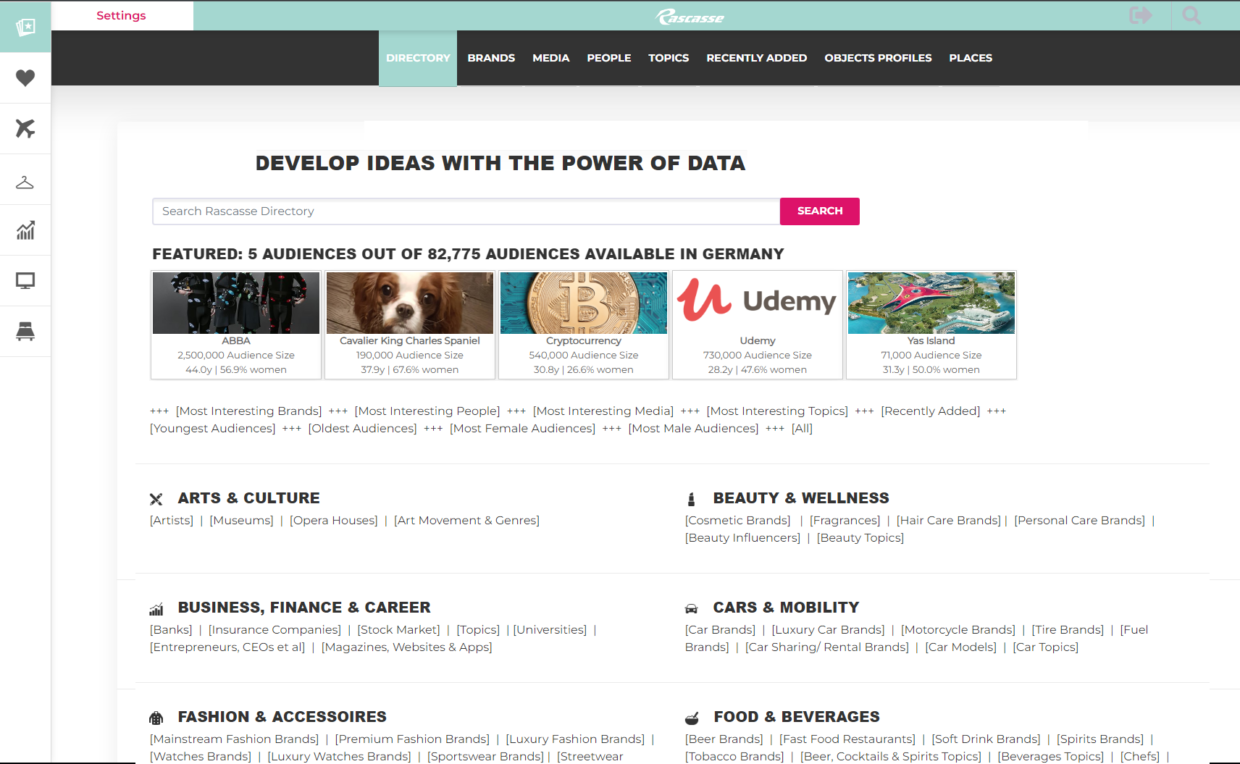Open the heart favorites sidebar icon

point(25,78)
